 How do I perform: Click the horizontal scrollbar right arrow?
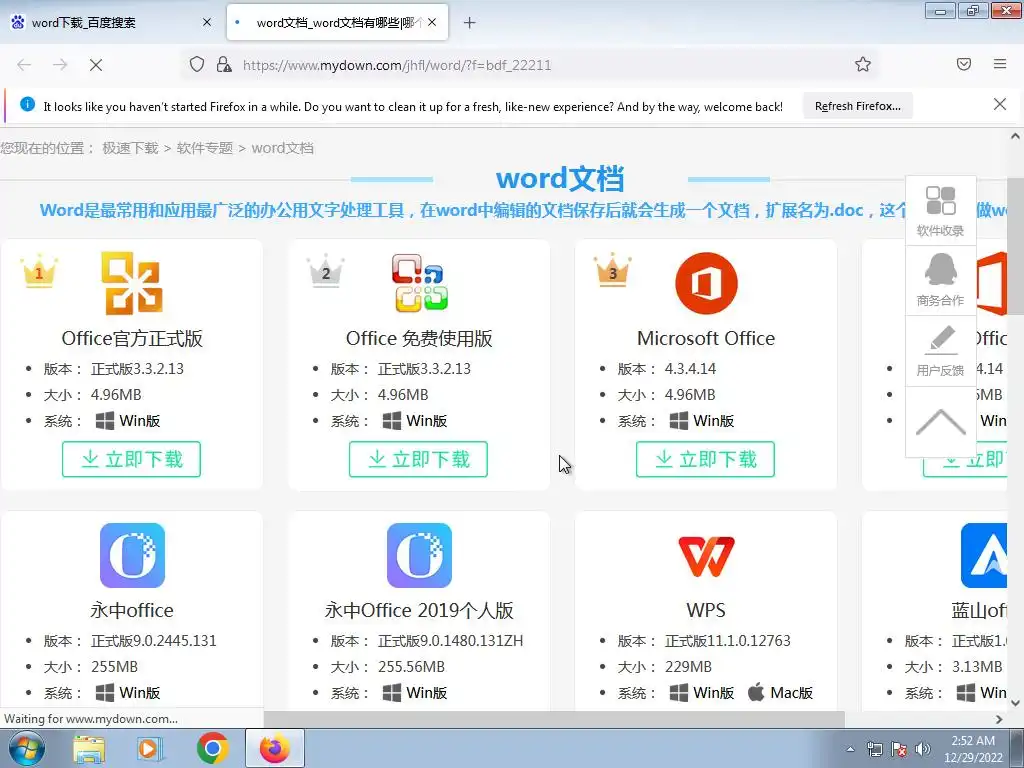[999, 719]
